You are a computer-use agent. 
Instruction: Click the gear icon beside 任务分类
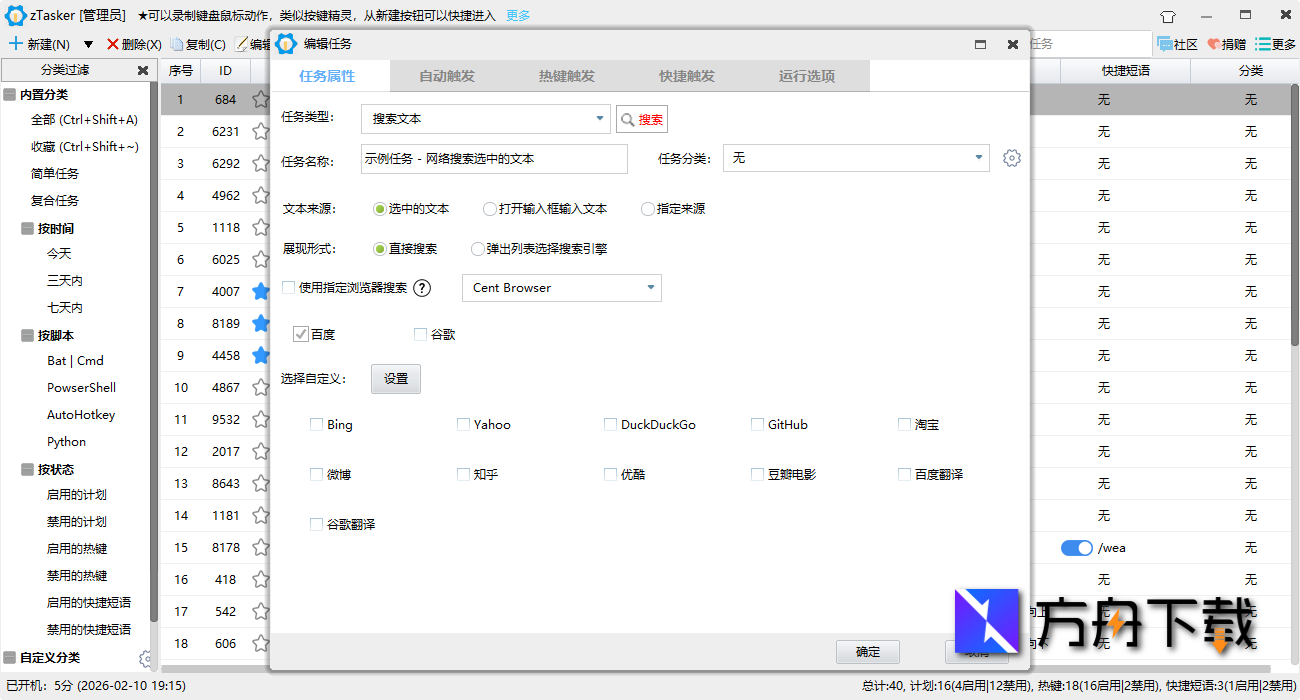pyautogui.click(x=1012, y=158)
